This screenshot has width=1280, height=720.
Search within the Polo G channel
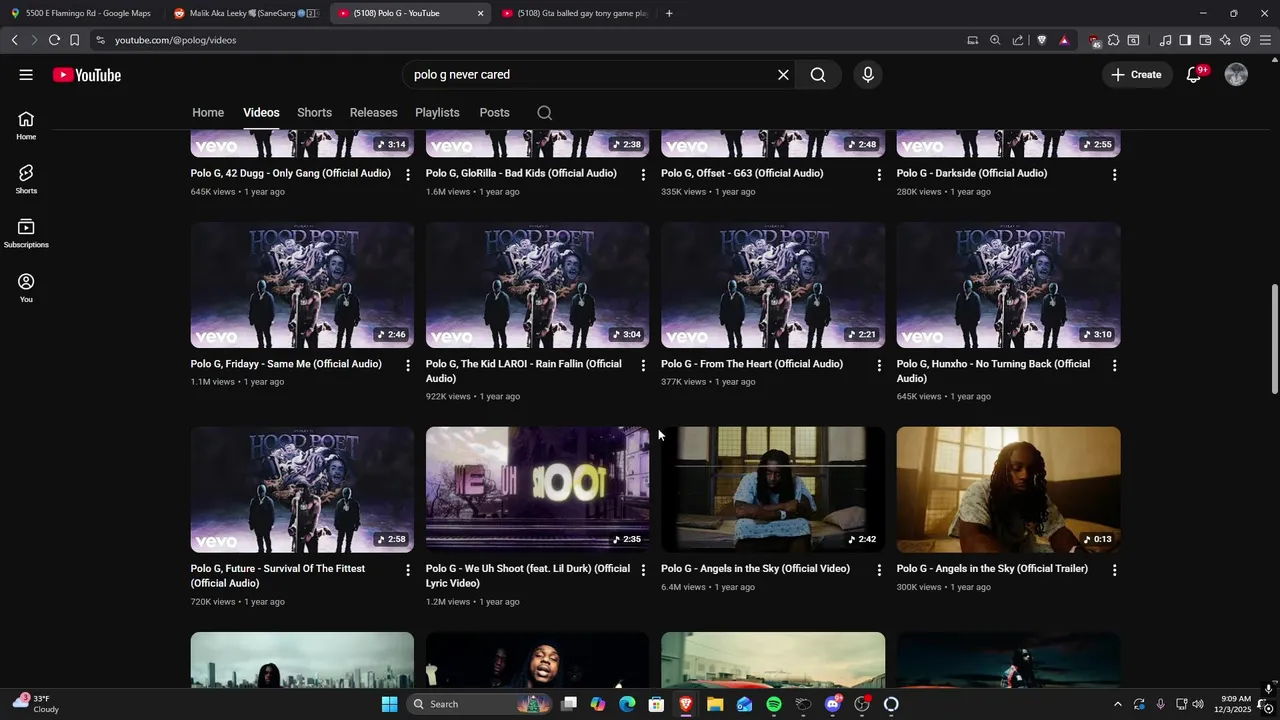(x=544, y=113)
